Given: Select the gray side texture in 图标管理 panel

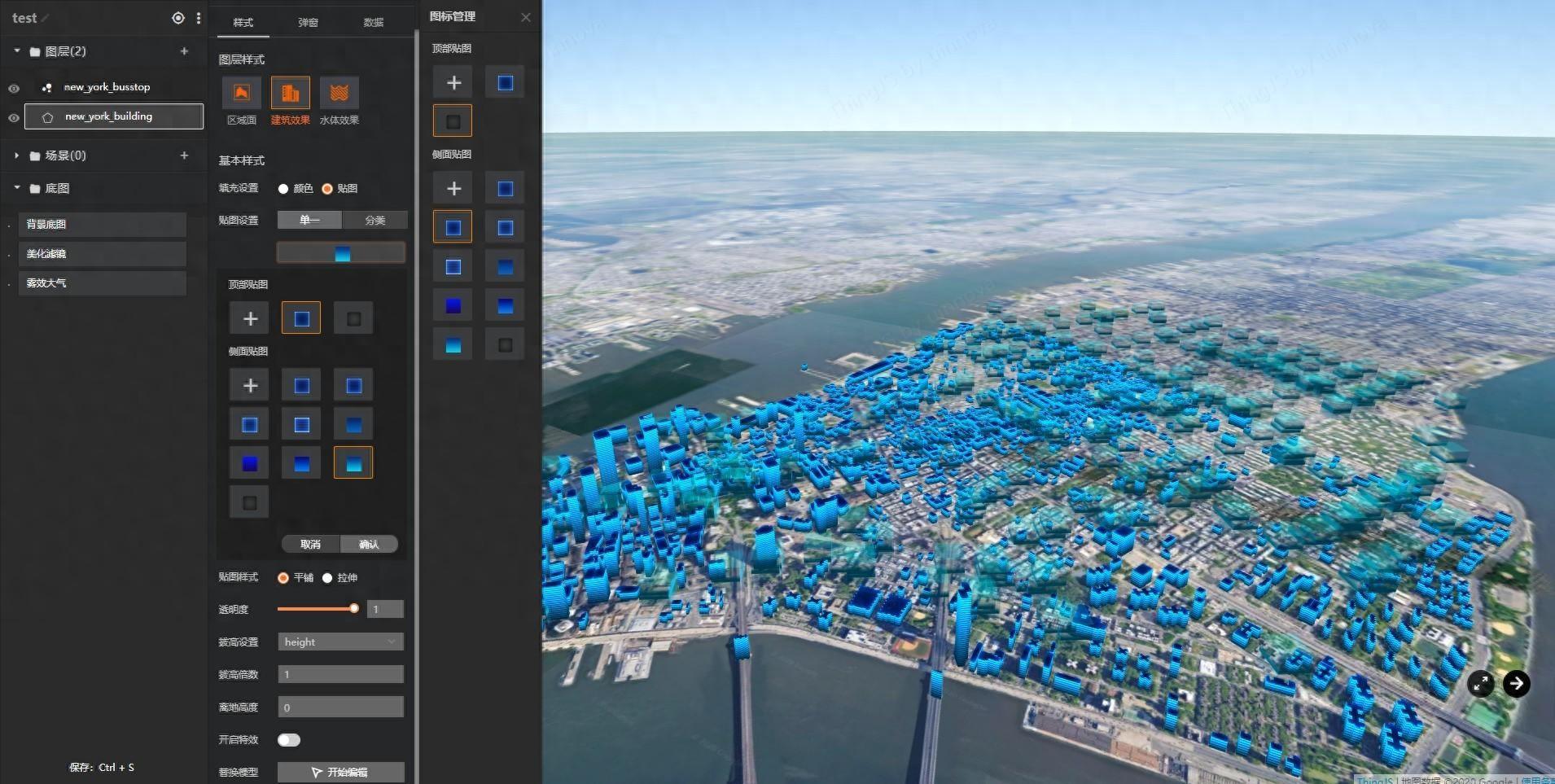Looking at the screenshot, I should [505, 345].
